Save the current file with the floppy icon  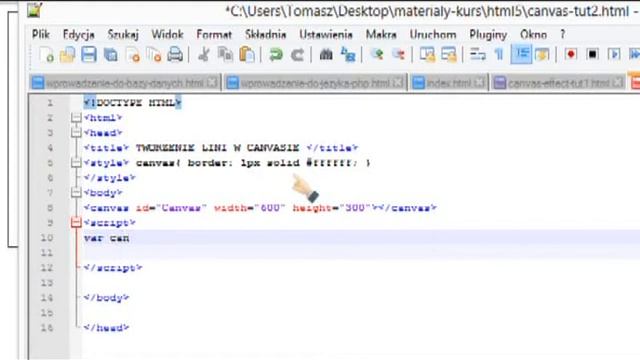click(x=89, y=54)
